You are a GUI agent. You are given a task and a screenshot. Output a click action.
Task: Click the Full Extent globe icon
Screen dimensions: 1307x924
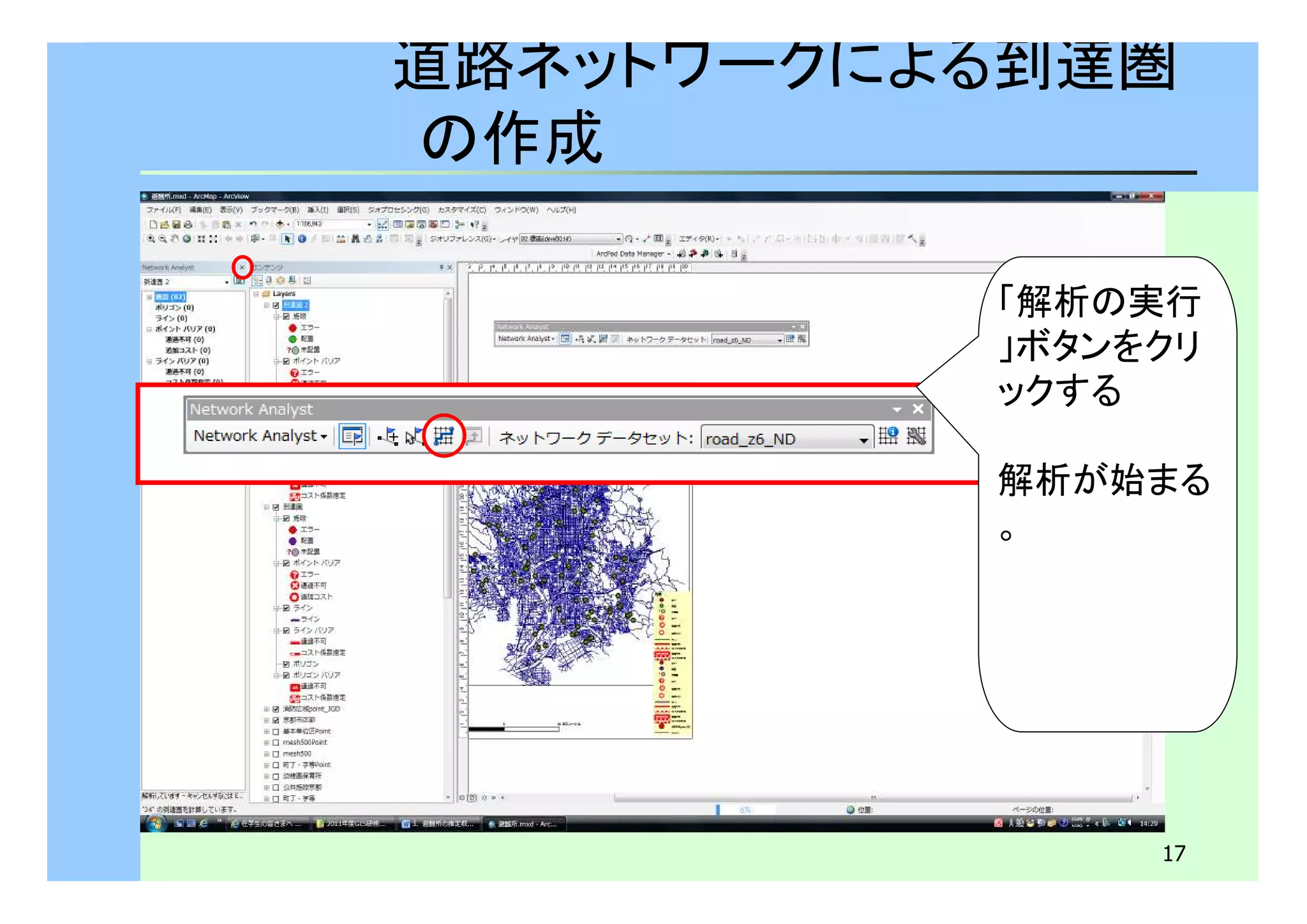(x=186, y=239)
